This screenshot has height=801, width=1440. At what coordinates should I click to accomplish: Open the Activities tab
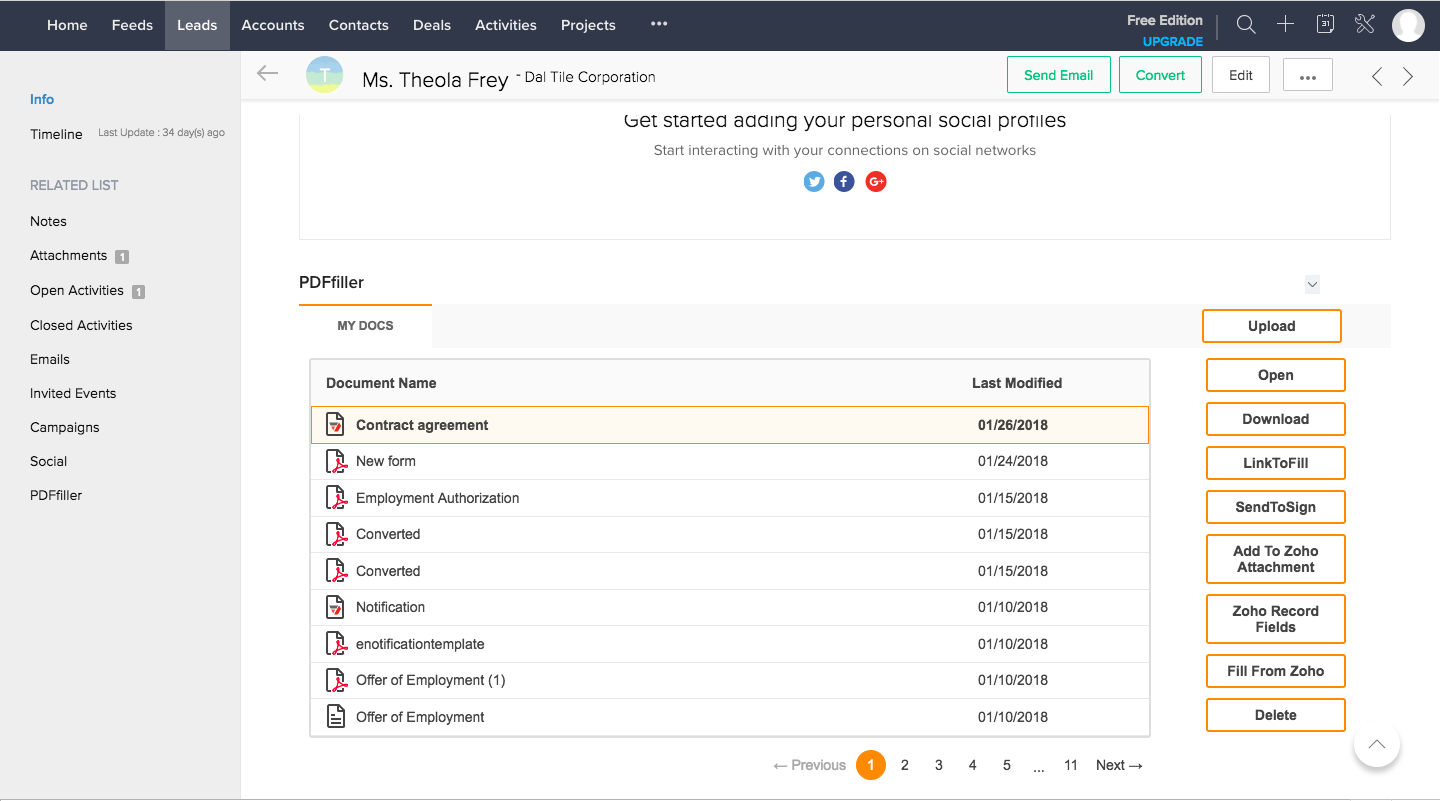click(506, 25)
